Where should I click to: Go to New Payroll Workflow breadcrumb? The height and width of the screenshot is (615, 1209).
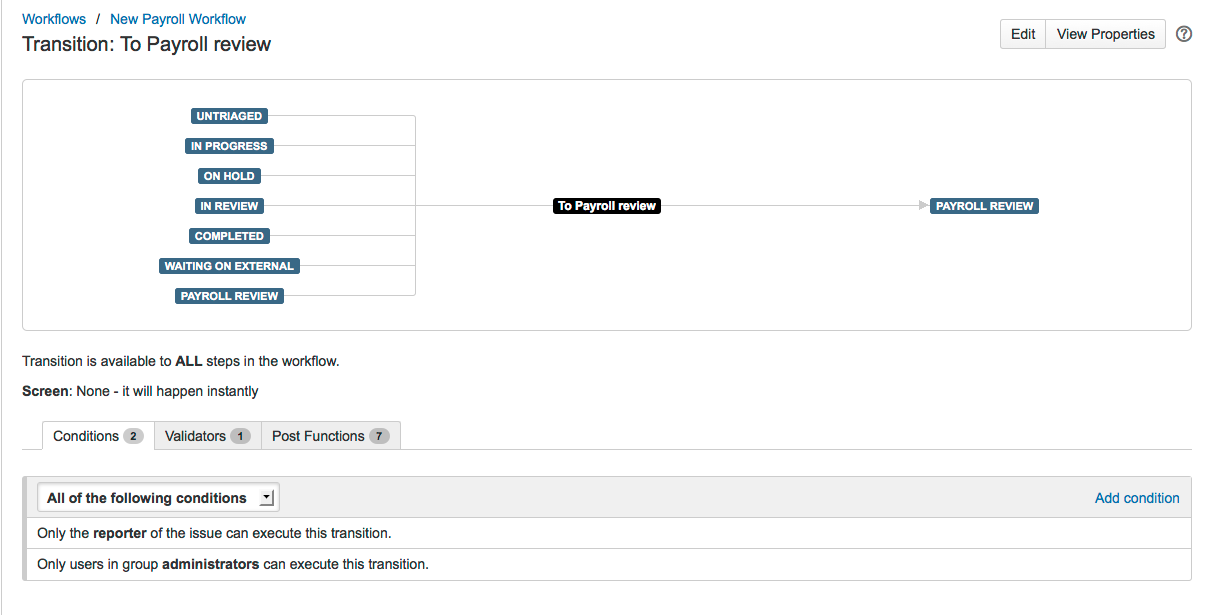pyautogui.click(x=178, y=19)
